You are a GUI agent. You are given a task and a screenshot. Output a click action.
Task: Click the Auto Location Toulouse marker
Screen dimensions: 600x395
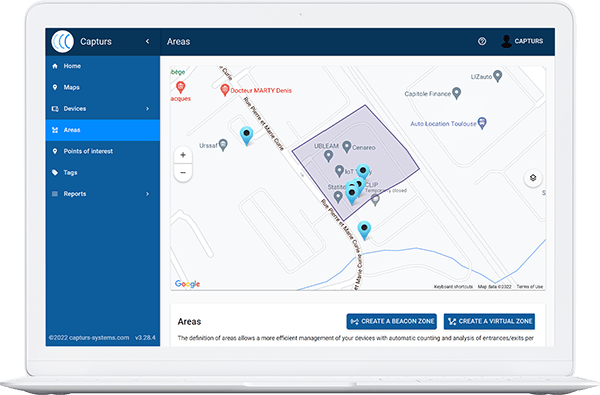tap(483, 123)
